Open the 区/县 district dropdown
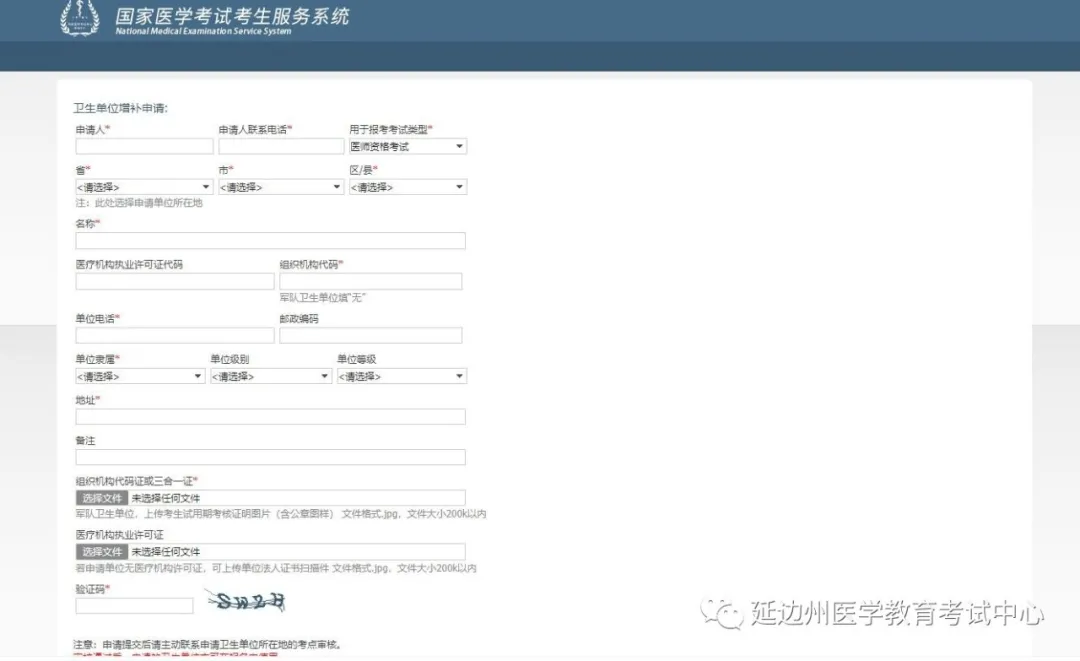Viewport: 1080px width, 661px height. coord(407,187)
